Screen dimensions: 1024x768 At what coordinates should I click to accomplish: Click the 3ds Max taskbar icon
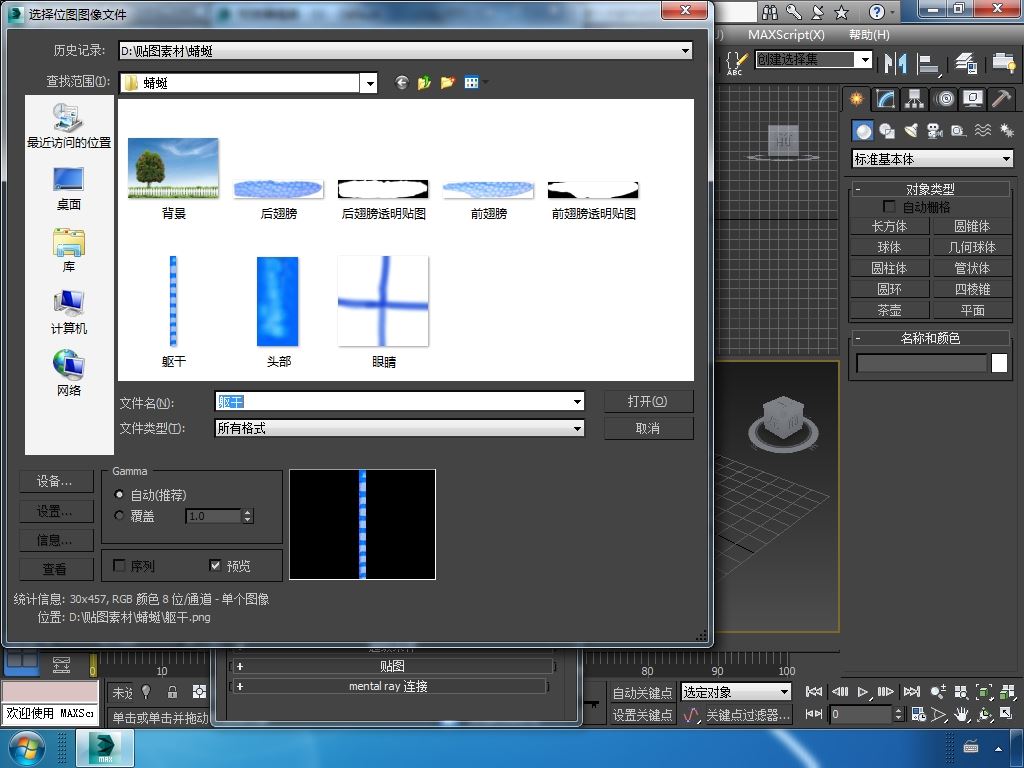[x=105, y=748]
